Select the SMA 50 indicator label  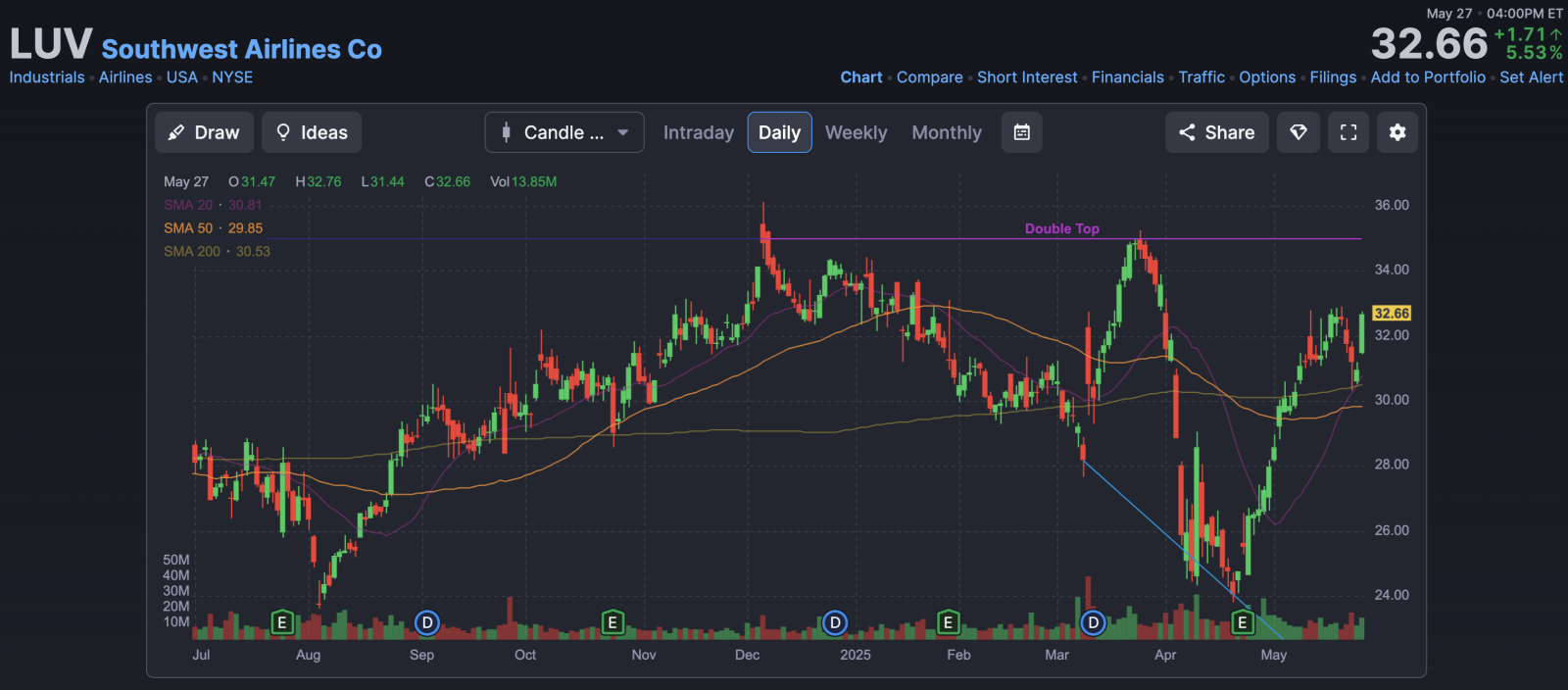click(x=213, y=228)
